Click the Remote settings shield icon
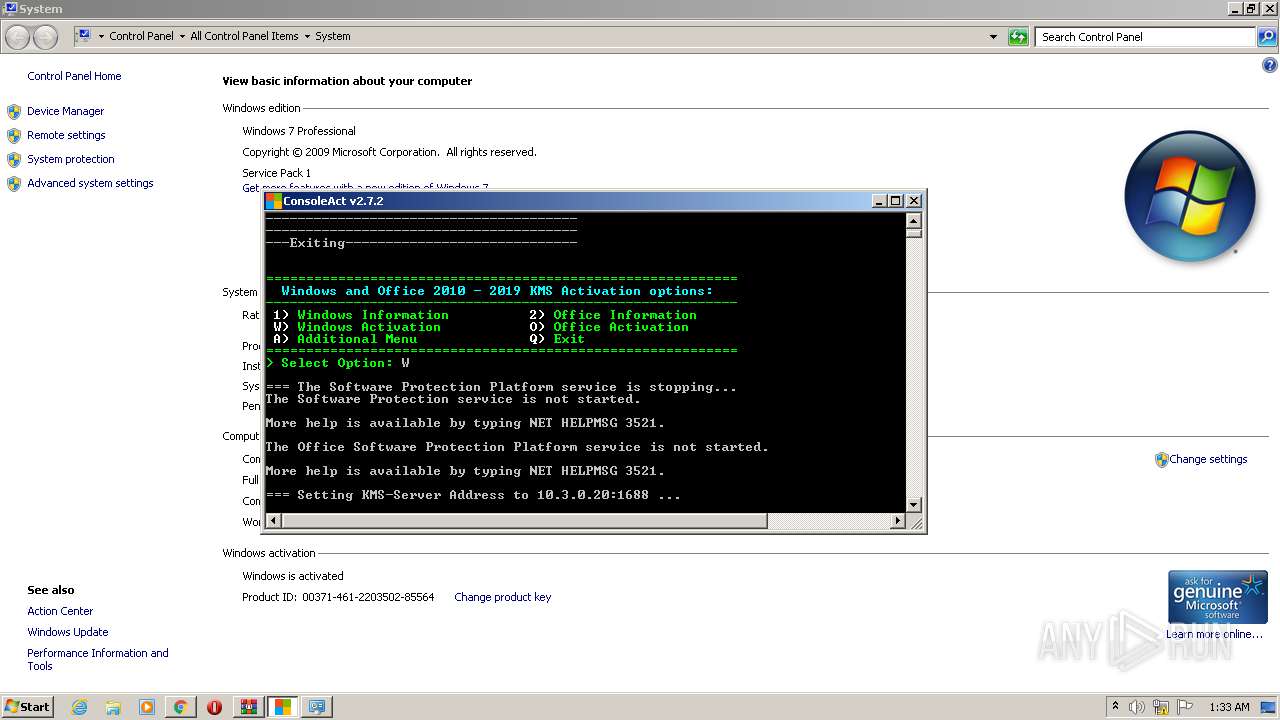 14,135
